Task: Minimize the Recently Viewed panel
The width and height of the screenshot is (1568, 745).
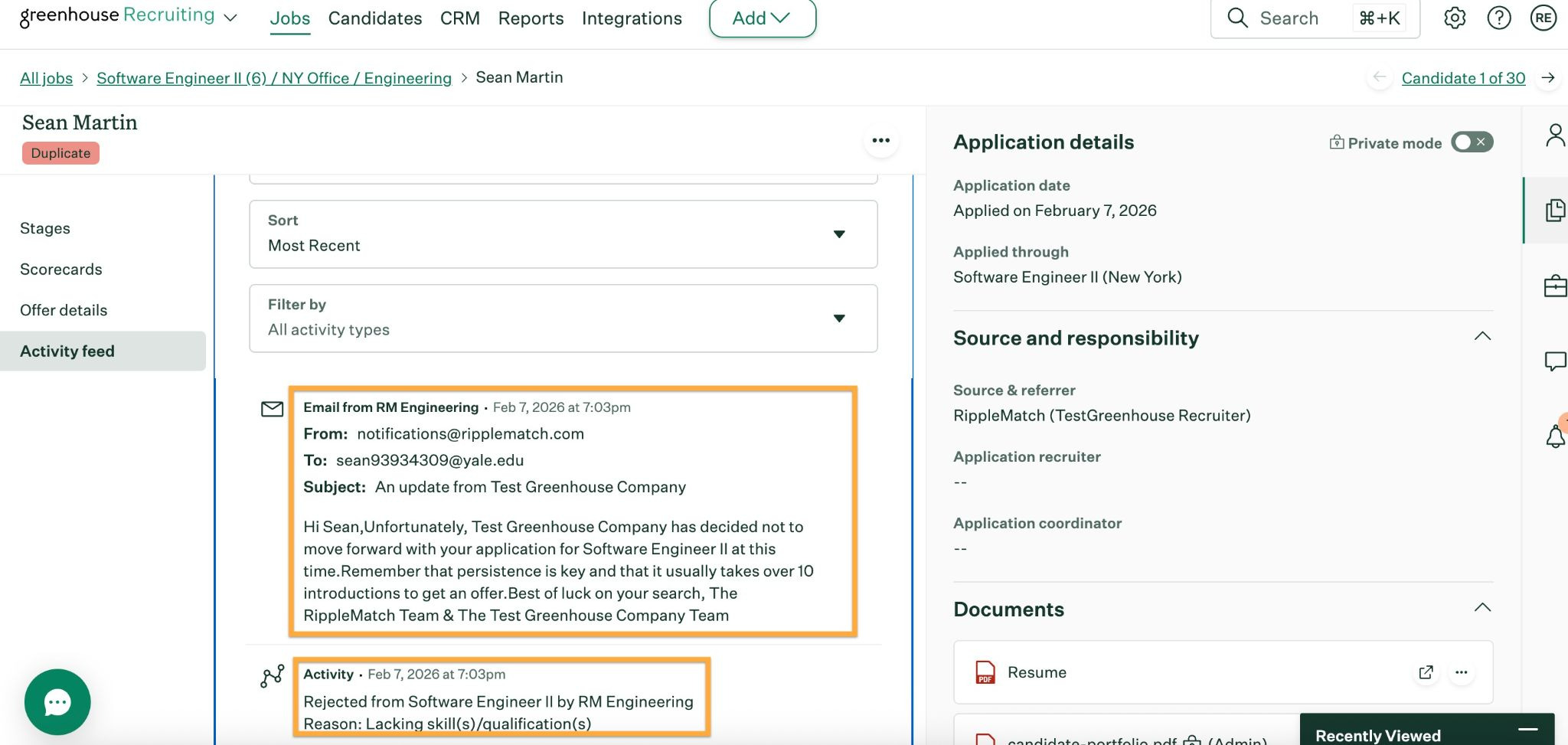Action: (1527, 730)
